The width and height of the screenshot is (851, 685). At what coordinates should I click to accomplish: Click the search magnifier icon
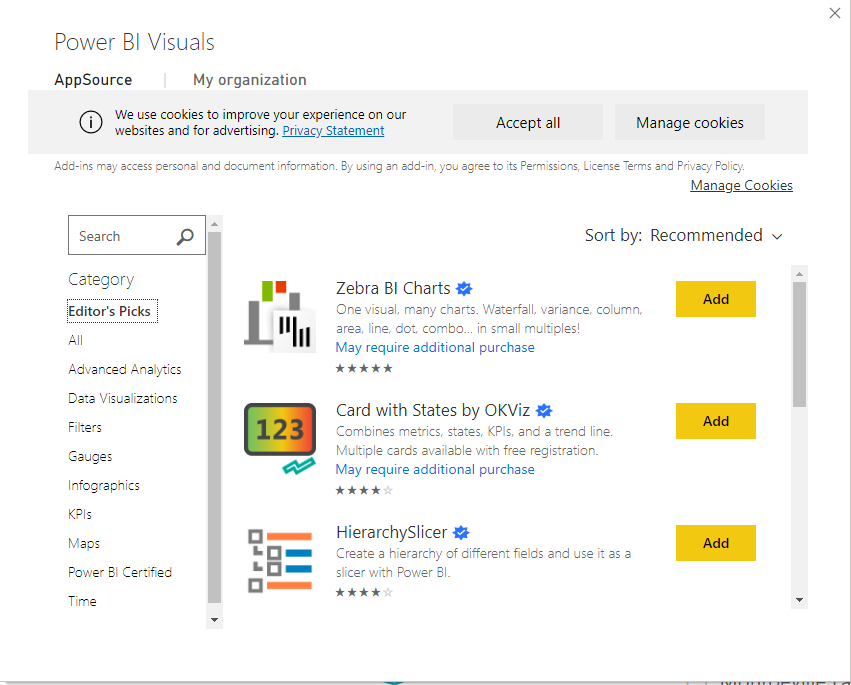(x=185, y=236)
